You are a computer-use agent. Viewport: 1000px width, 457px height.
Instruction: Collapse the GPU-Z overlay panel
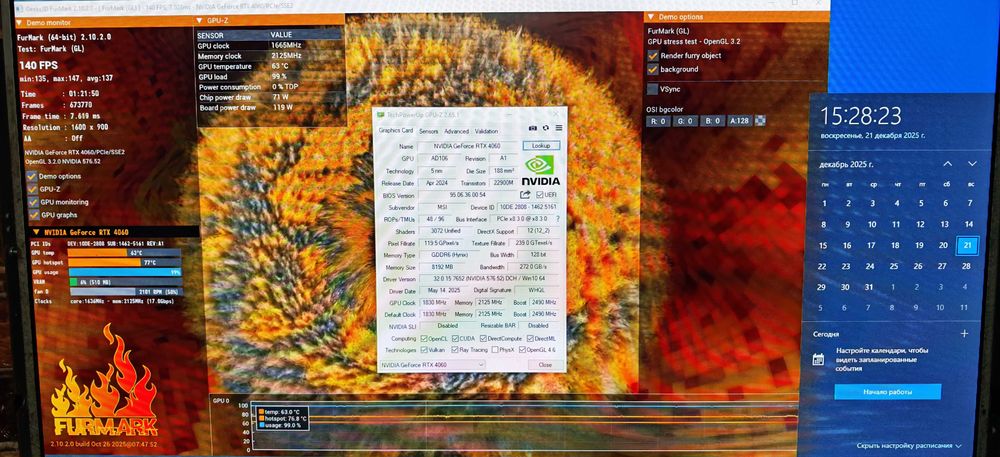(x=200, y=21)
